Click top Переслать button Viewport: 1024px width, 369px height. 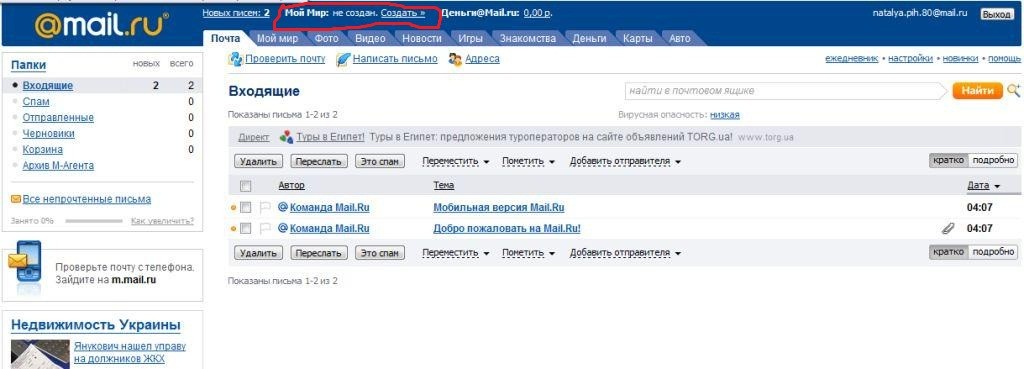tap(319, 161)
